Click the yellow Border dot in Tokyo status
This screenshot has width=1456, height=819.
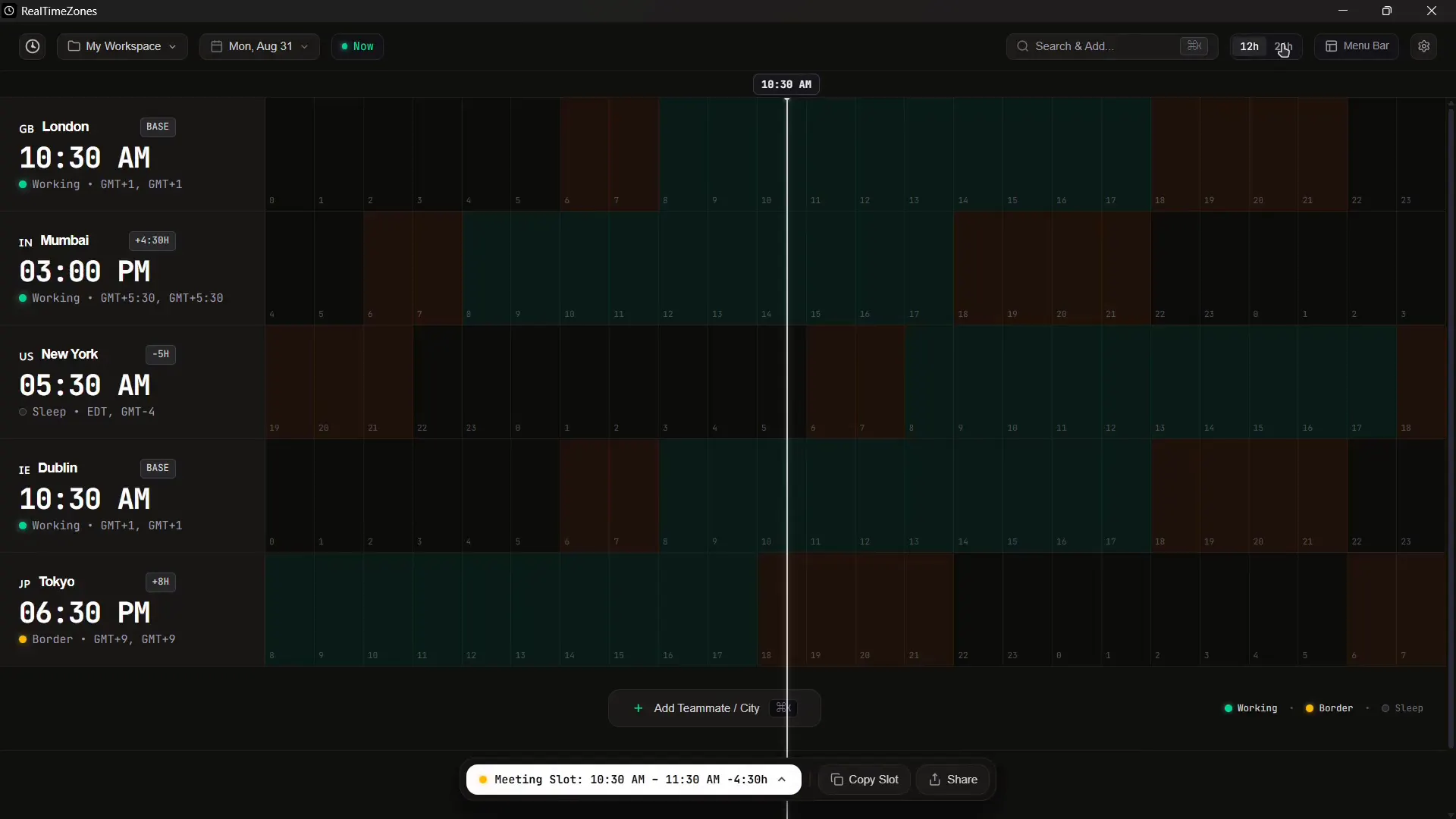click(x=23, y=639)
